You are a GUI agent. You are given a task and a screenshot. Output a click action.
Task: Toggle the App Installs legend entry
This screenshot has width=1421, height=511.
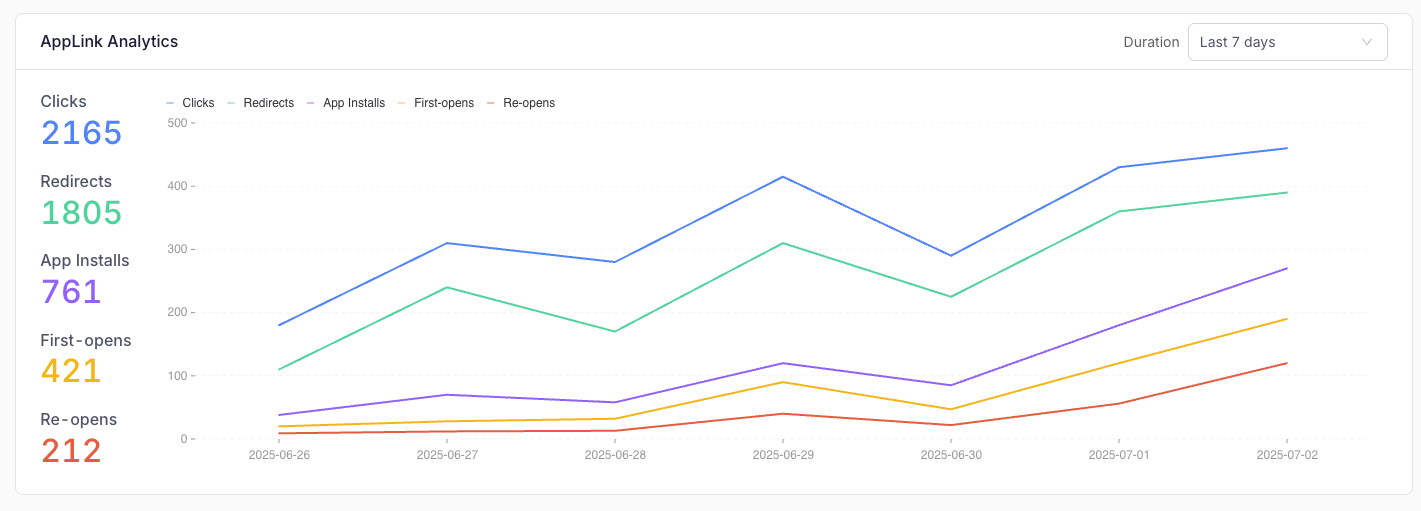(346, 103)
